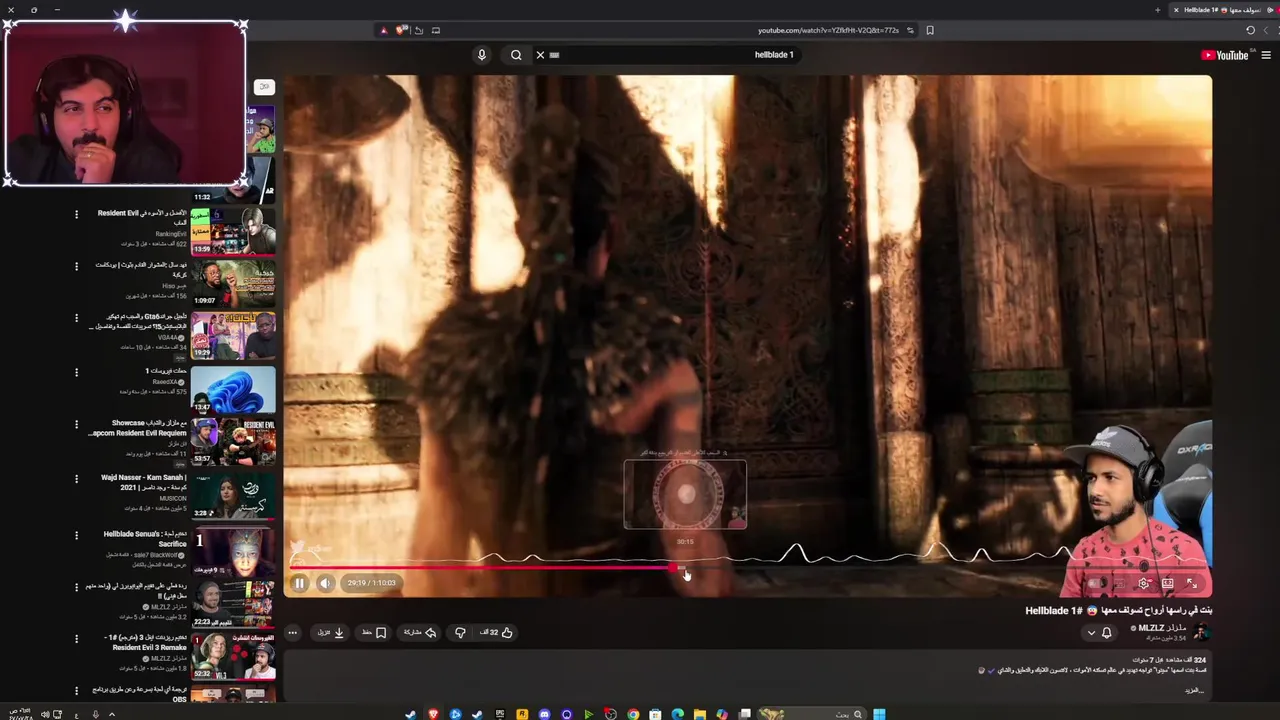
Task: Click the browser address bar URL
Action: (x=828, y=30)
